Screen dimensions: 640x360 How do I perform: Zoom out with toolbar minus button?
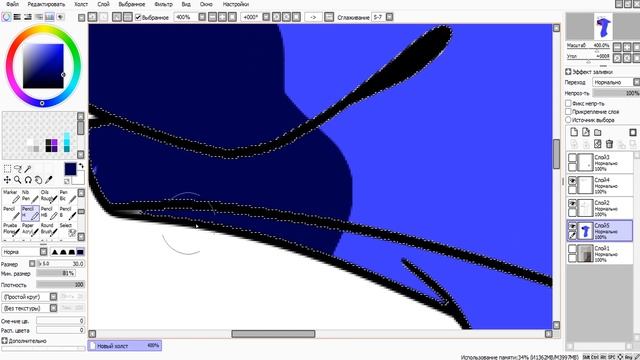tap(212, 17)
